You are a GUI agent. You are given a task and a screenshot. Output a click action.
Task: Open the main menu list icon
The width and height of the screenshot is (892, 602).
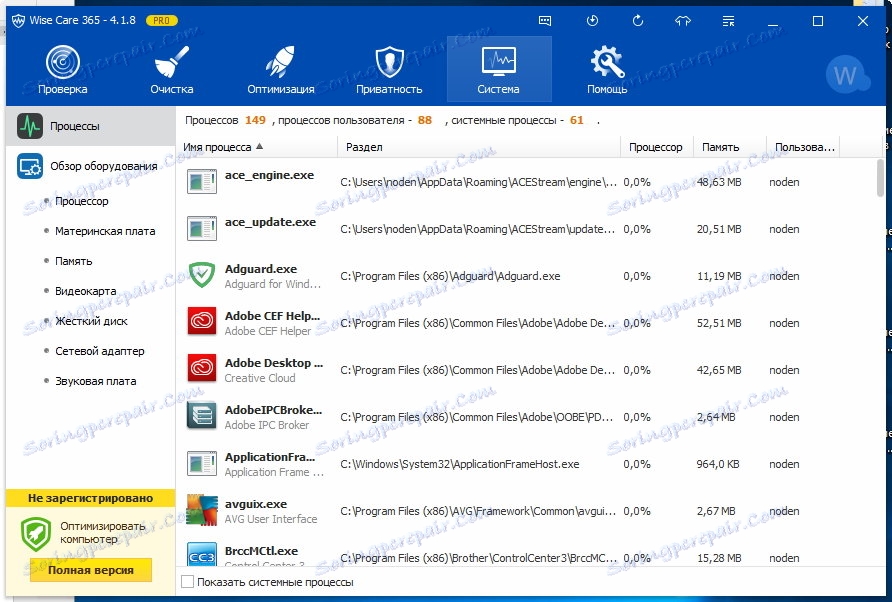click(x=728, y=21)
